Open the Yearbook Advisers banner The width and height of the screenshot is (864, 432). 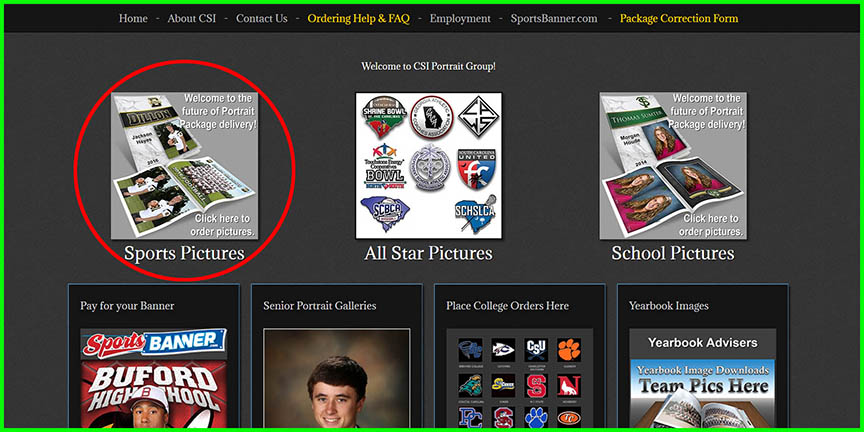703,343
